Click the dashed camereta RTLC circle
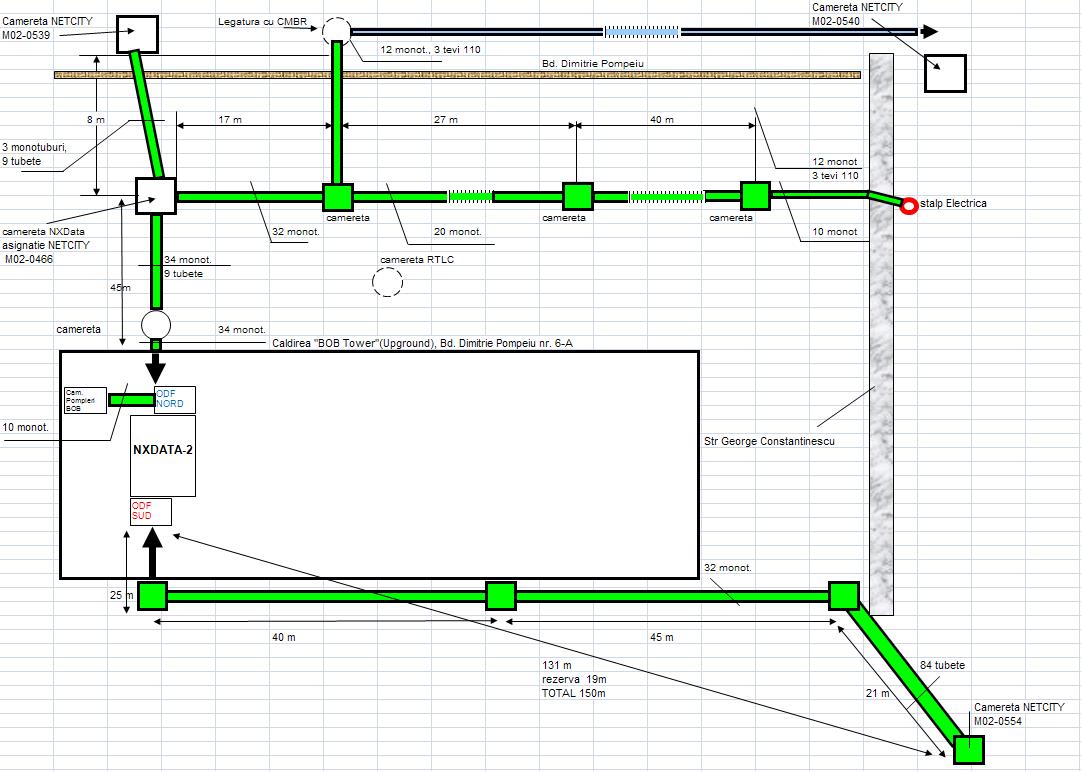 coord(387,283)
